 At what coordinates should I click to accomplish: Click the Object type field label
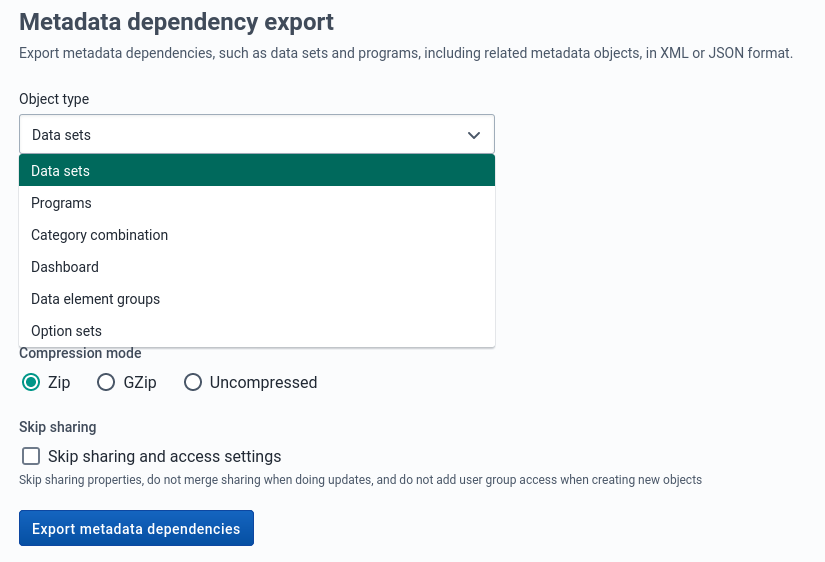click(54, 99)
